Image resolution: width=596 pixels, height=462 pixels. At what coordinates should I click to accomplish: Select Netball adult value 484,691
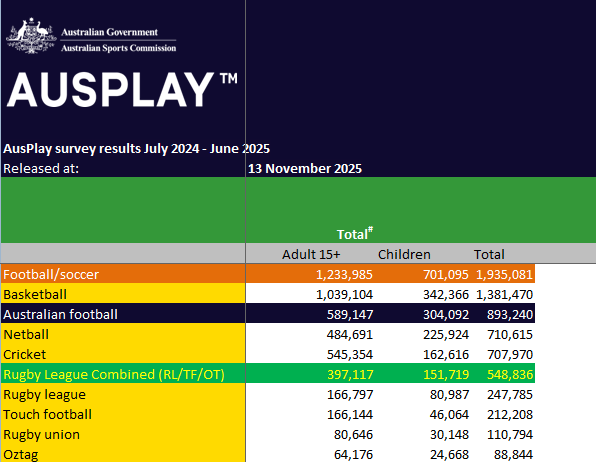pyautogui.click(x=350, y=335)
